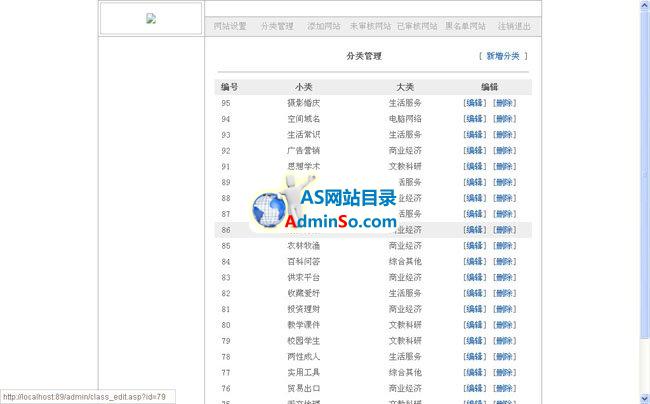Go to 添加网站 in the top menu

click(x=324, y=26)
